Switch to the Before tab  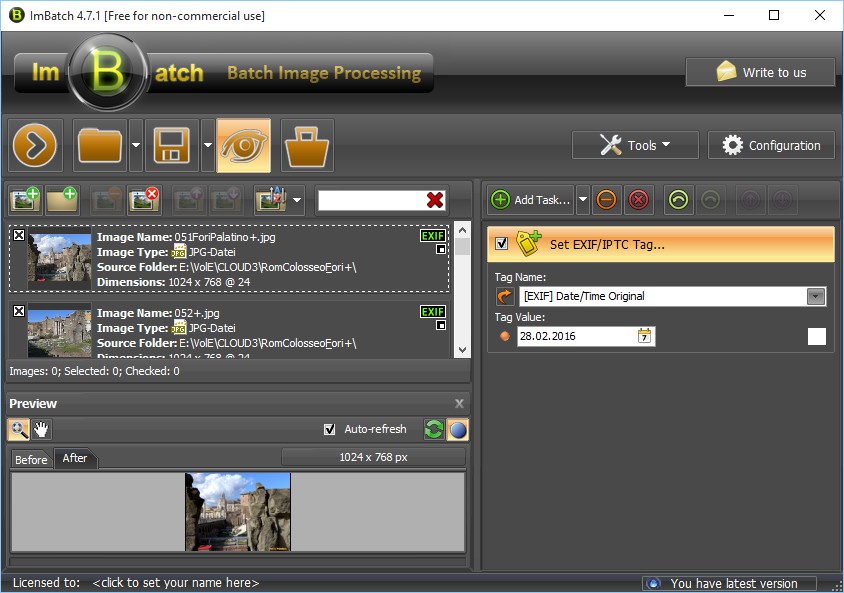(x=31, y=460)
